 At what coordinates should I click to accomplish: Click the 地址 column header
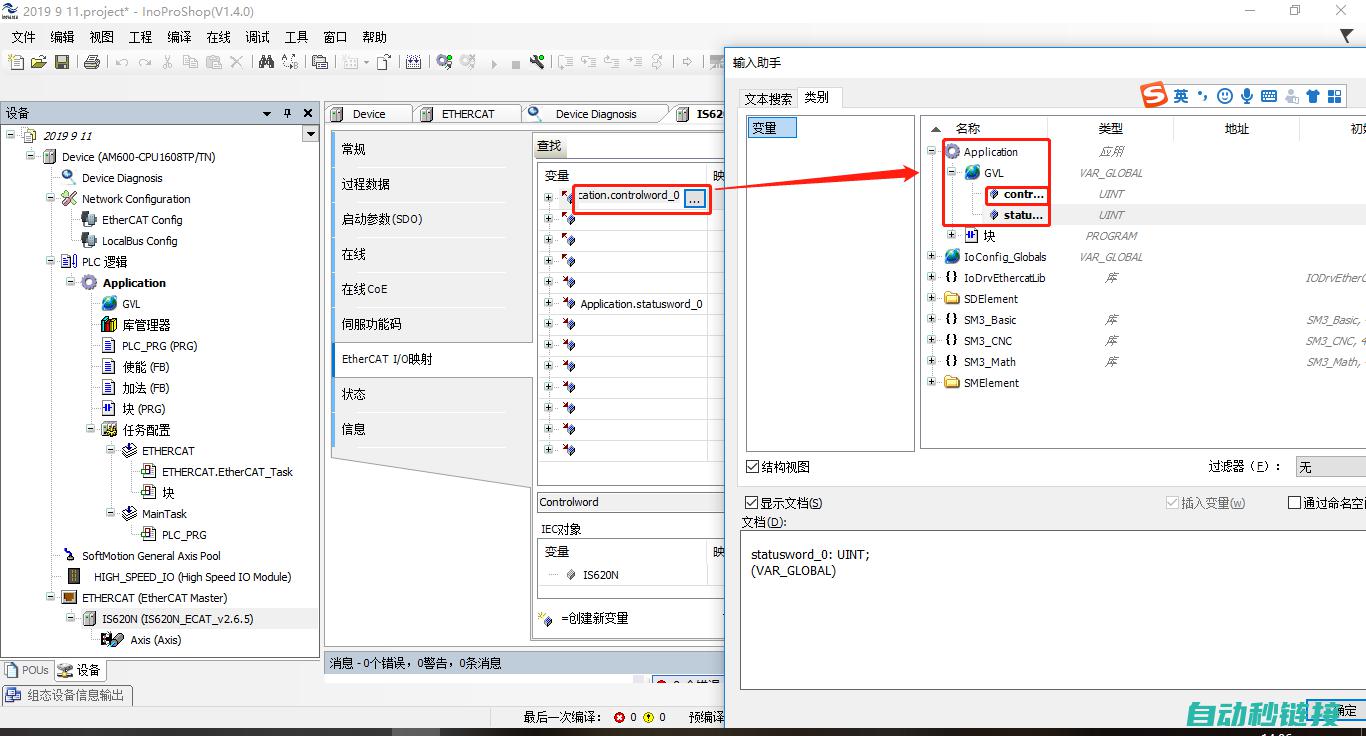(x=1237, y=128)
